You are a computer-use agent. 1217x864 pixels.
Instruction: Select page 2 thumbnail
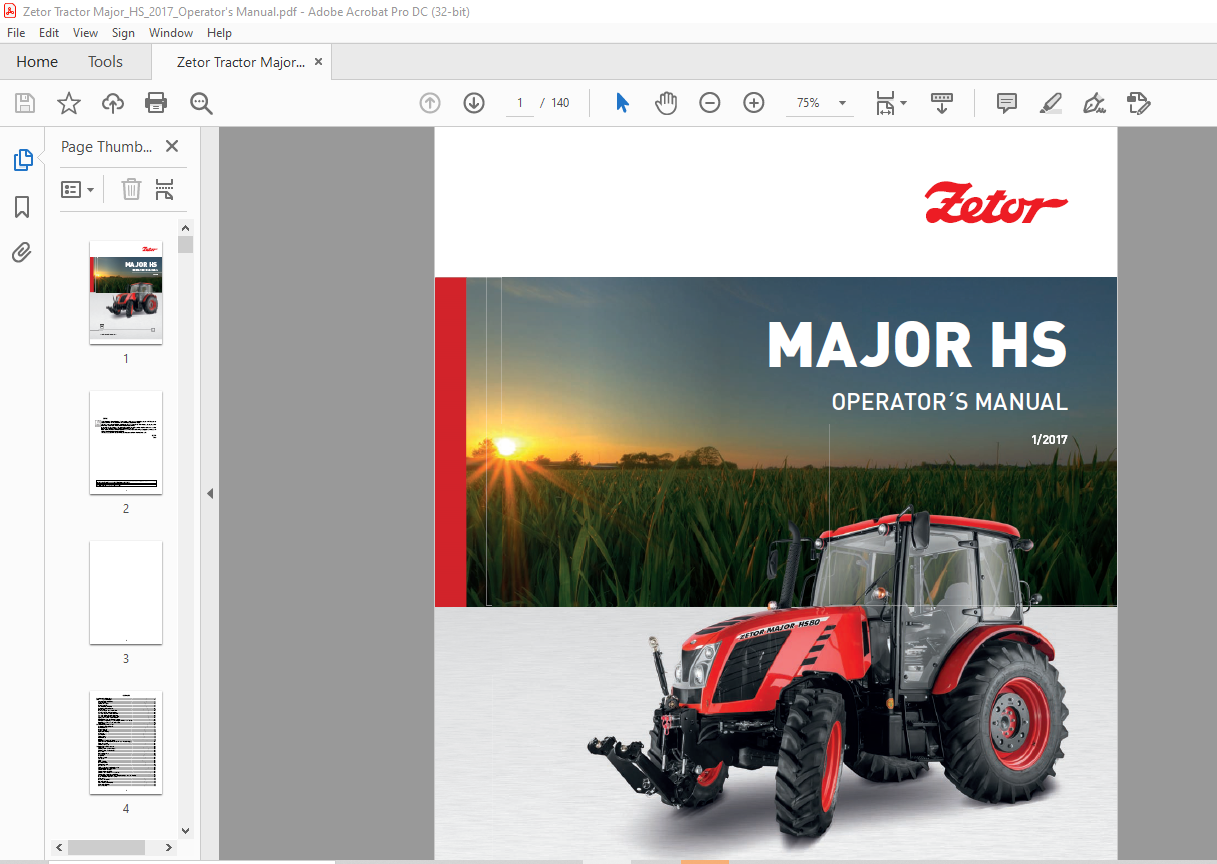pos(126,442)
